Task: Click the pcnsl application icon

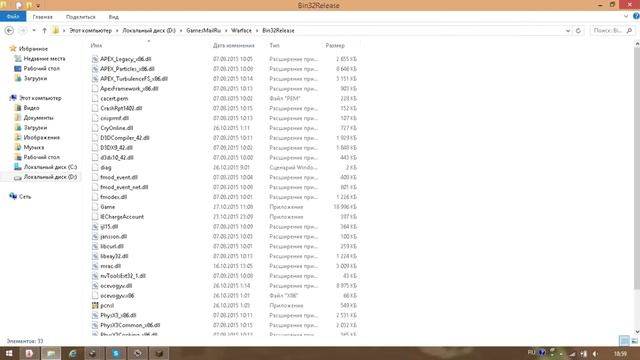Action: pyautogui.click(x=95, y=305)
